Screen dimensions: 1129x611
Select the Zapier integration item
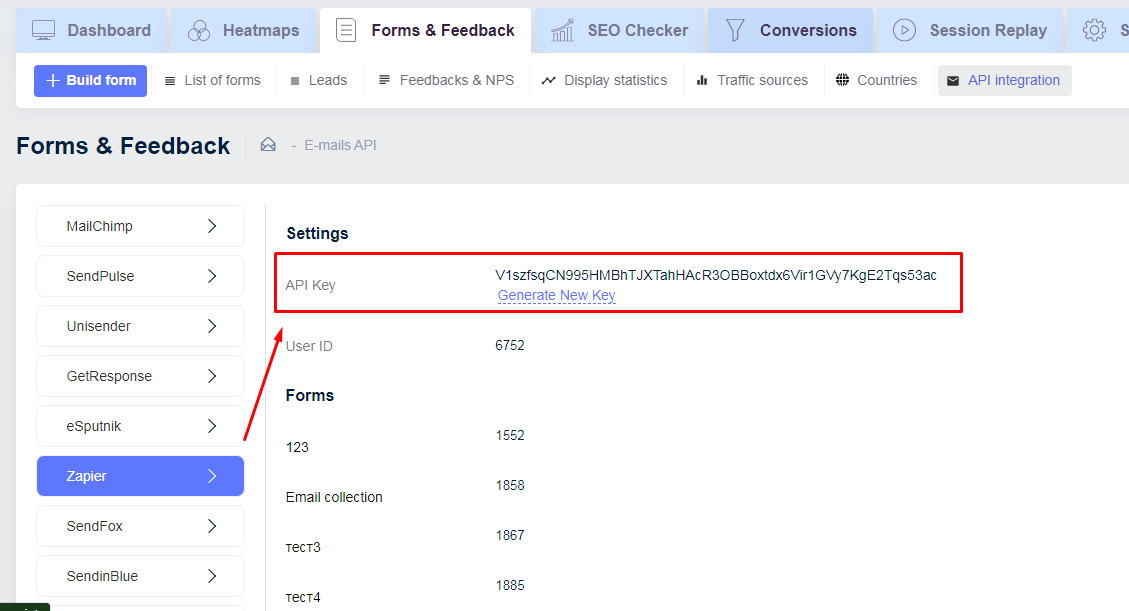140,476
